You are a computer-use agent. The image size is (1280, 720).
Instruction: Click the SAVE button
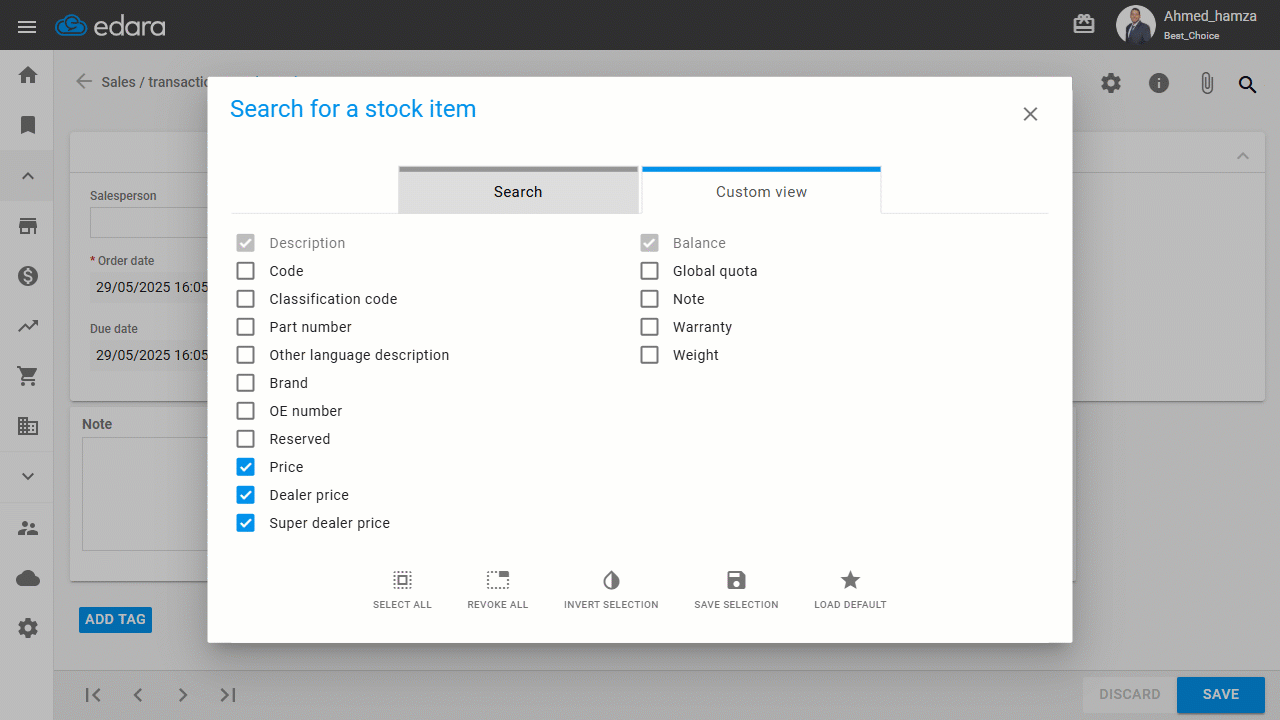click(1221, 694)
